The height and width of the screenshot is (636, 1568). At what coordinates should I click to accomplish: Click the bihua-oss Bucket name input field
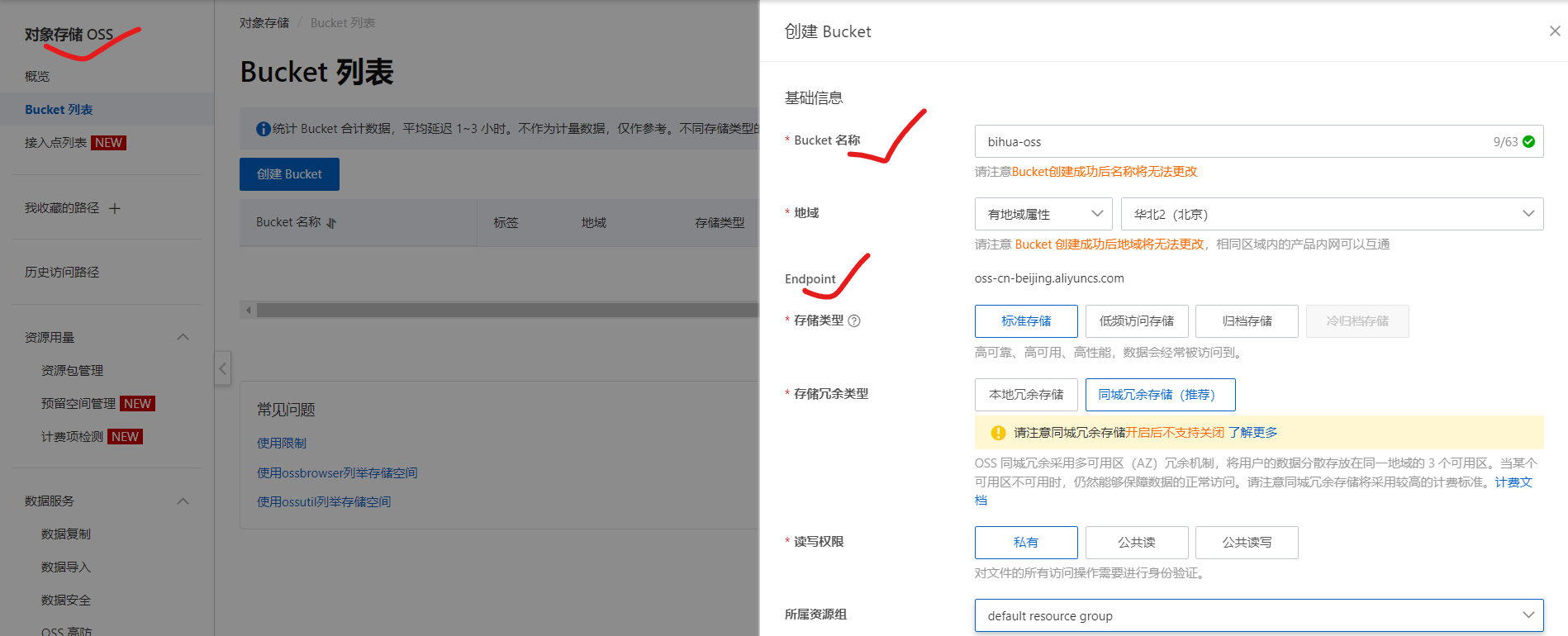pyautogui.click(x=1259, y=141)
